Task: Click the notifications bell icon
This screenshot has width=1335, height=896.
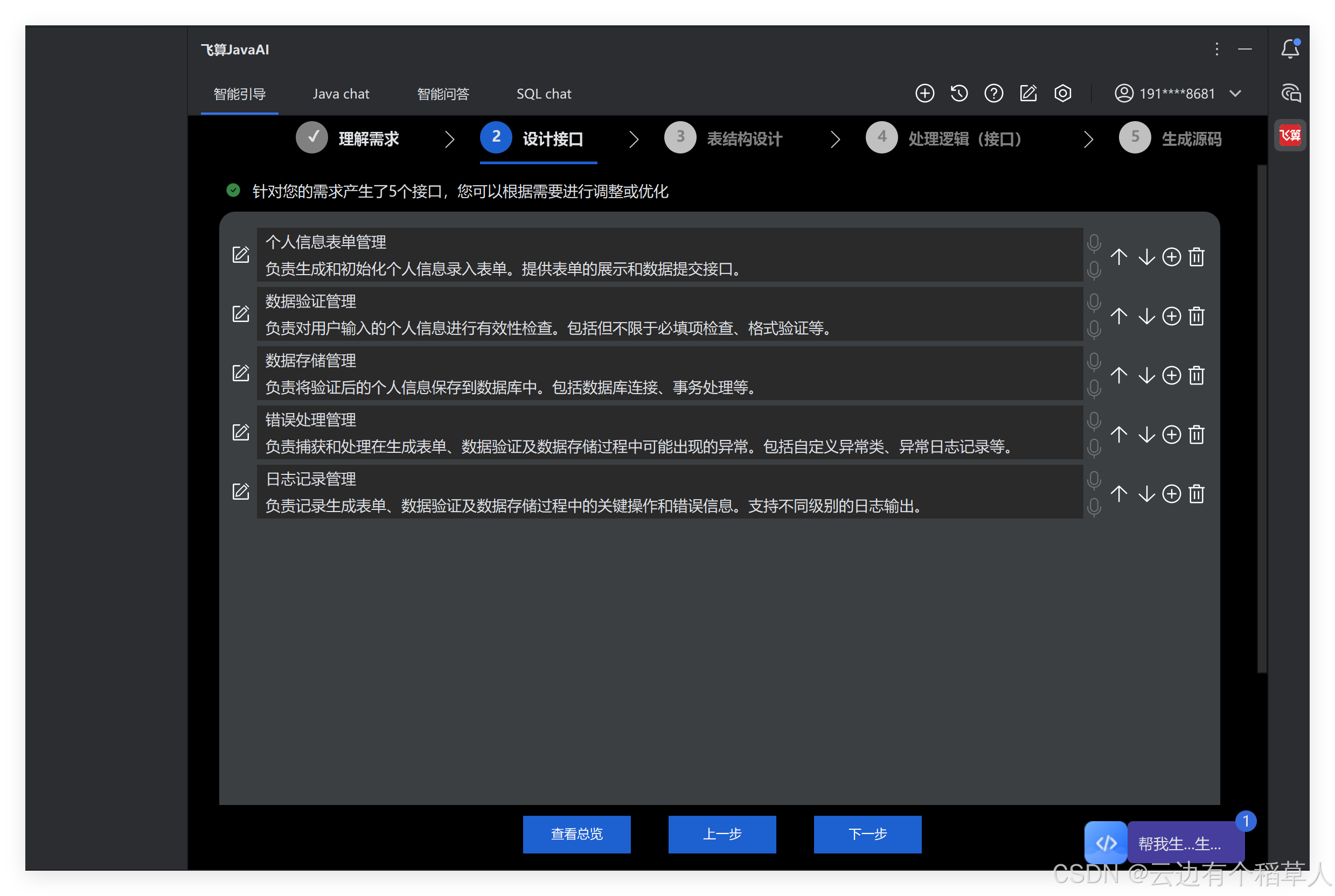Action: pyautogui.click(x=1290, y=49)
